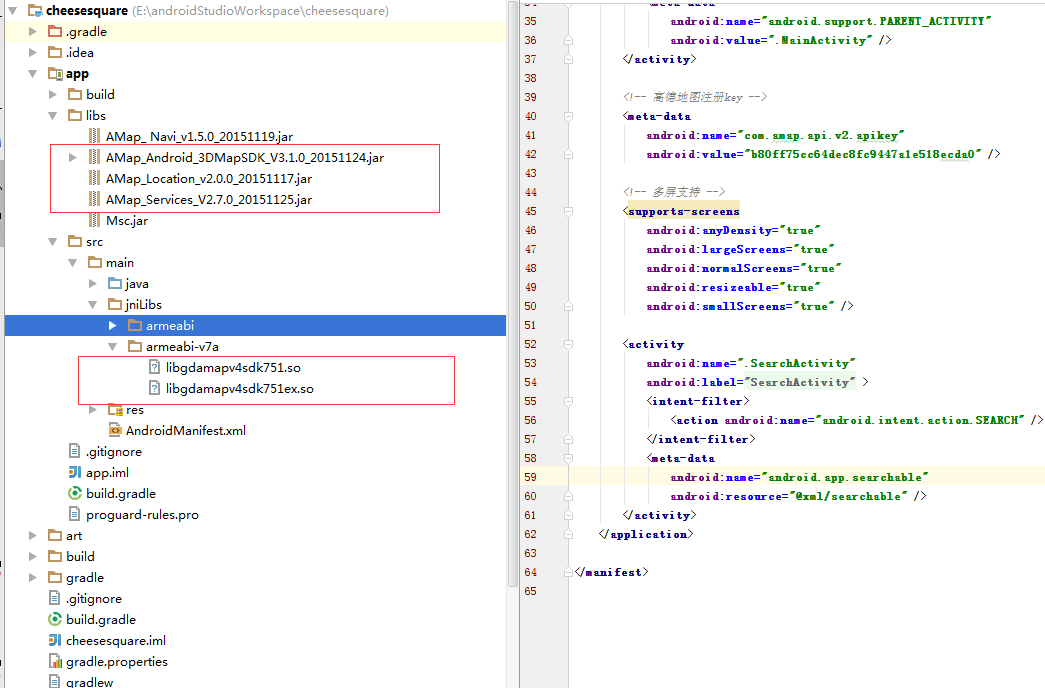The image size is (1045, 688).
Task: Click line number 59 in the gutter
Action: click(530, 477)
